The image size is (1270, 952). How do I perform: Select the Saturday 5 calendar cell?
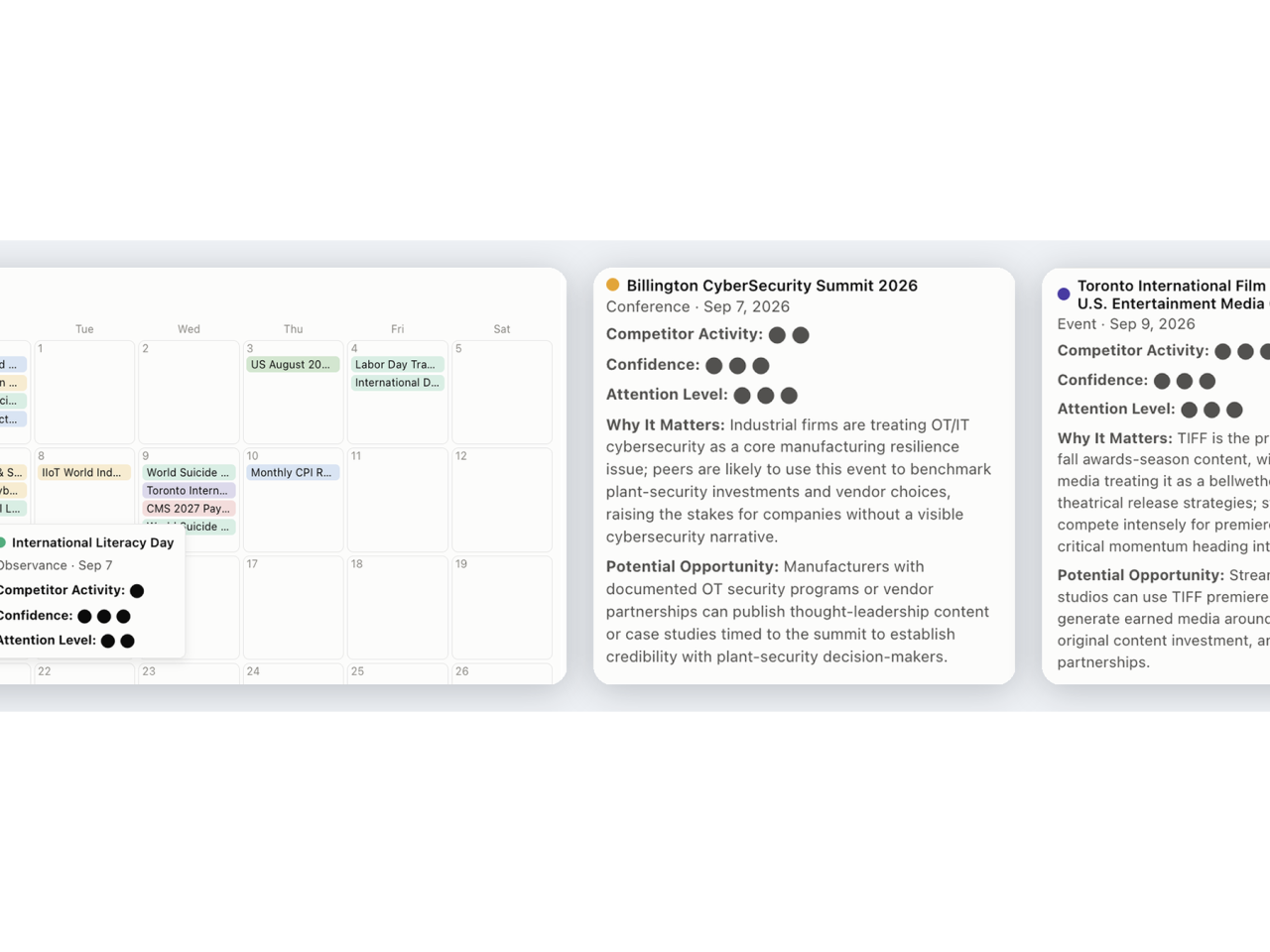(x=502, y=393)
